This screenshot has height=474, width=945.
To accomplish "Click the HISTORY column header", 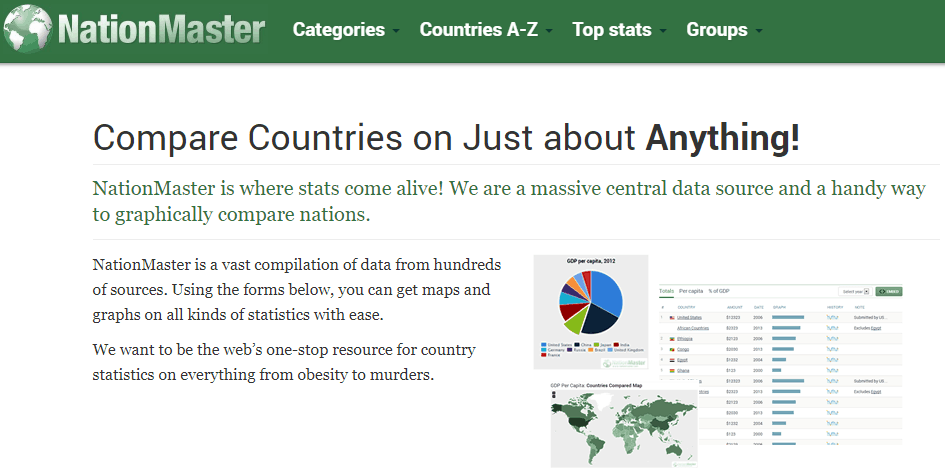I will pos(835,308).
